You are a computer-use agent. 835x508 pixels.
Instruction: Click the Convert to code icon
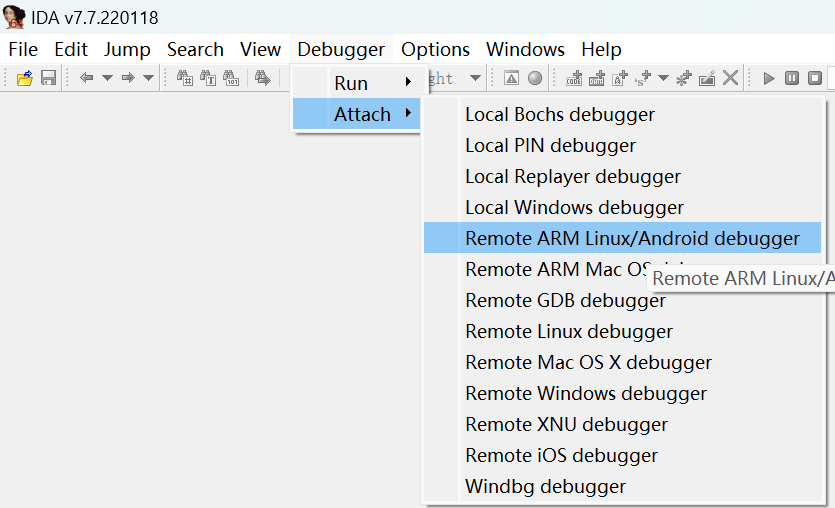(x=574, y=78)
